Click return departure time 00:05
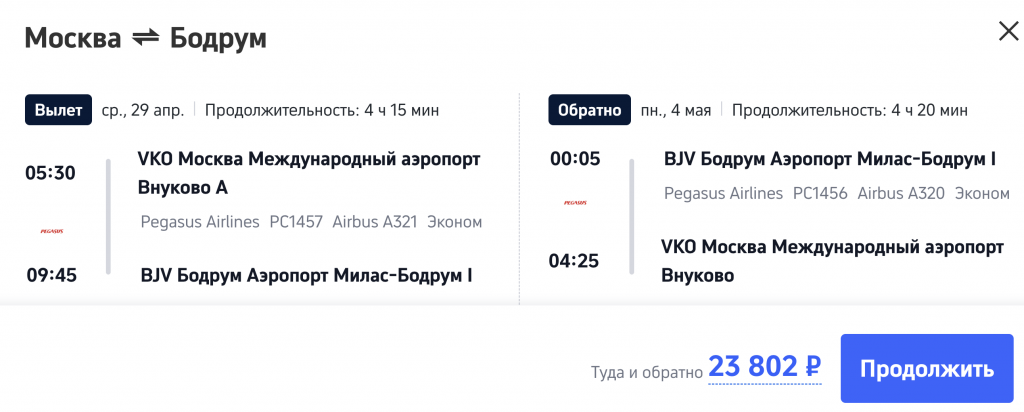Screen dimensions: 1024x412 point(573,158)
